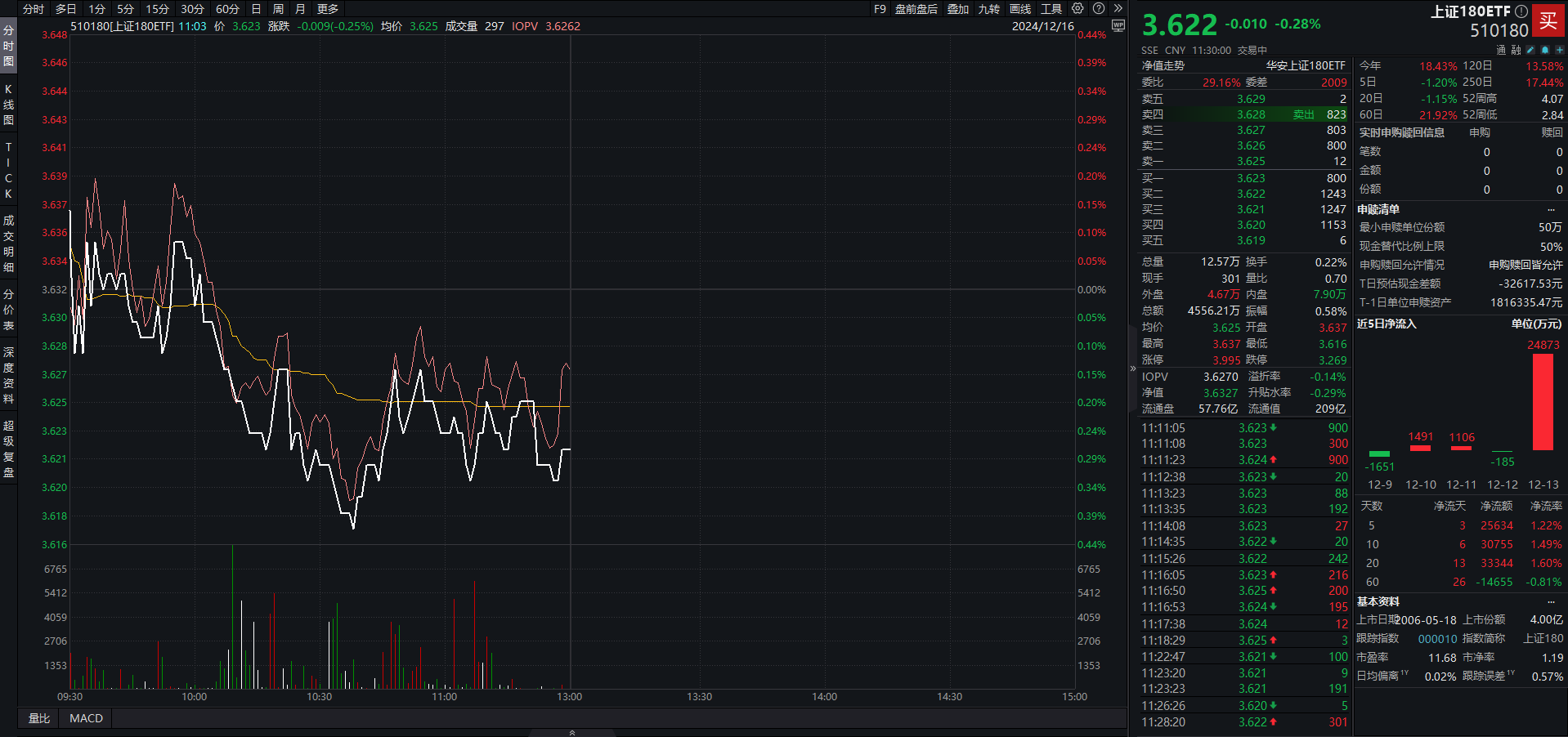Open chart settings gear icon
1568x737 pixels.
[1077, 9]
